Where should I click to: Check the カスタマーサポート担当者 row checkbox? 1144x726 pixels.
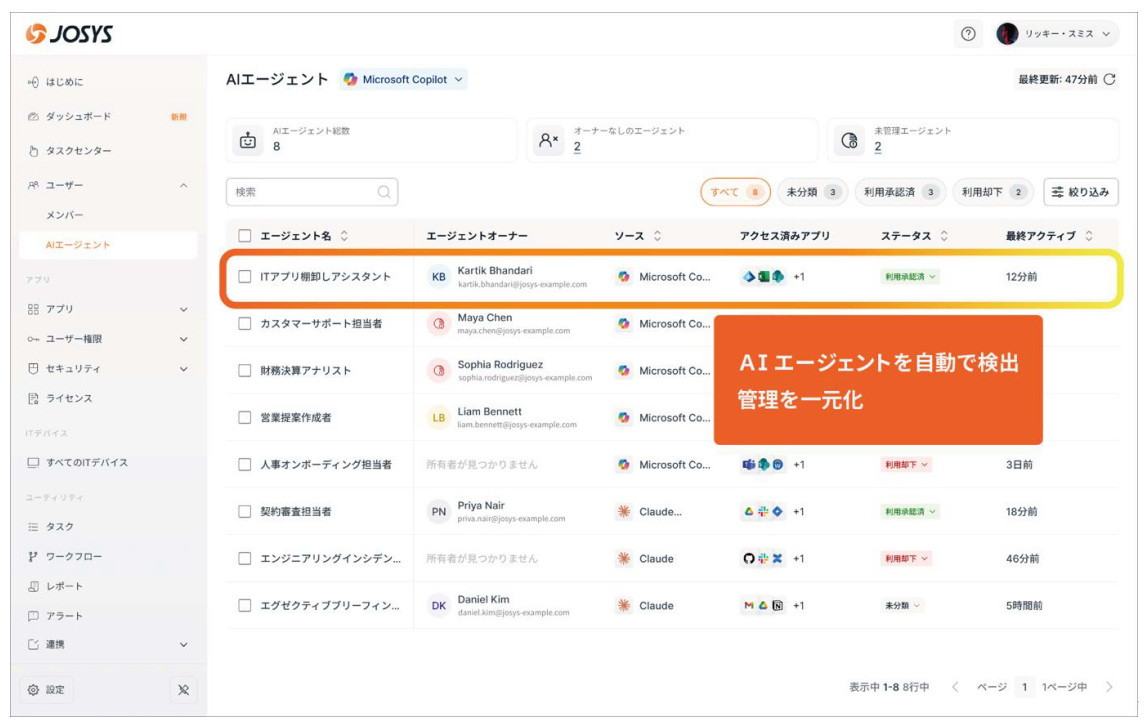click(x=245, y=323)
